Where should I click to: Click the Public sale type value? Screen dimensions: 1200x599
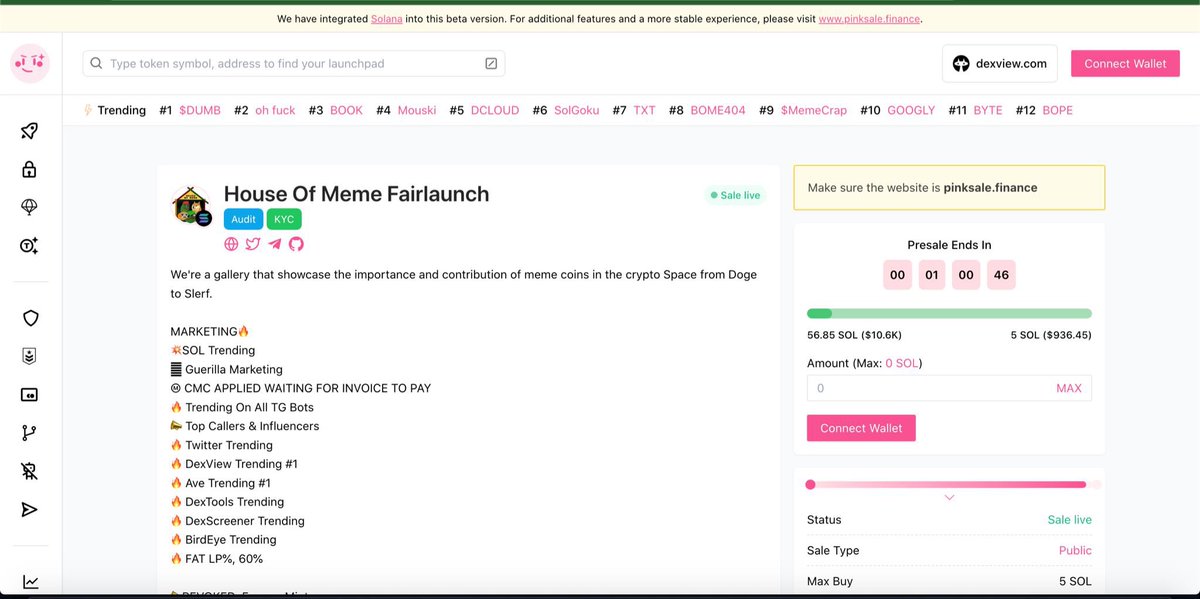1075,550
